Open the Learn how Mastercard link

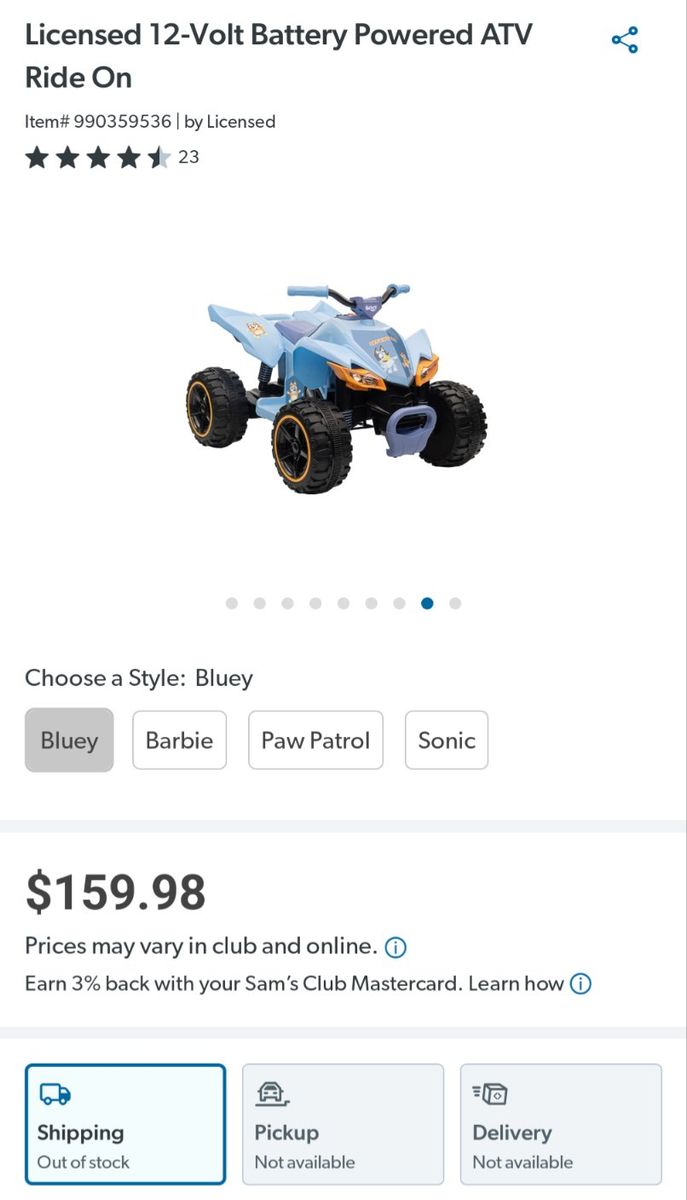(x=516, y=983)
